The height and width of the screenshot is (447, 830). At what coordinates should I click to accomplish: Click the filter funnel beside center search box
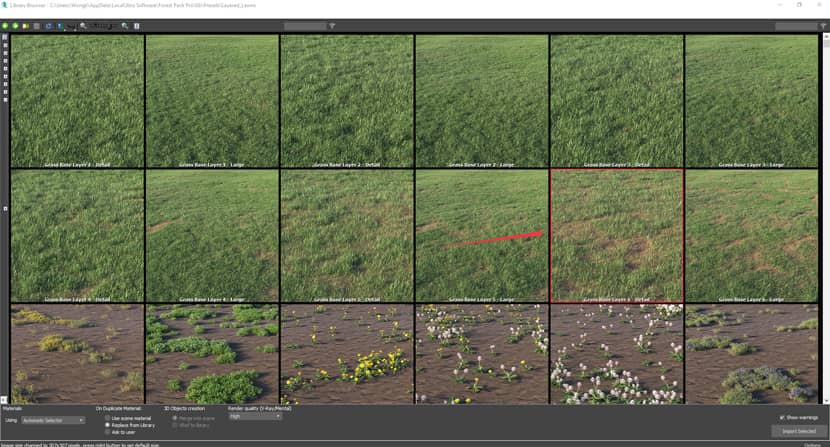tap(332, 25)
